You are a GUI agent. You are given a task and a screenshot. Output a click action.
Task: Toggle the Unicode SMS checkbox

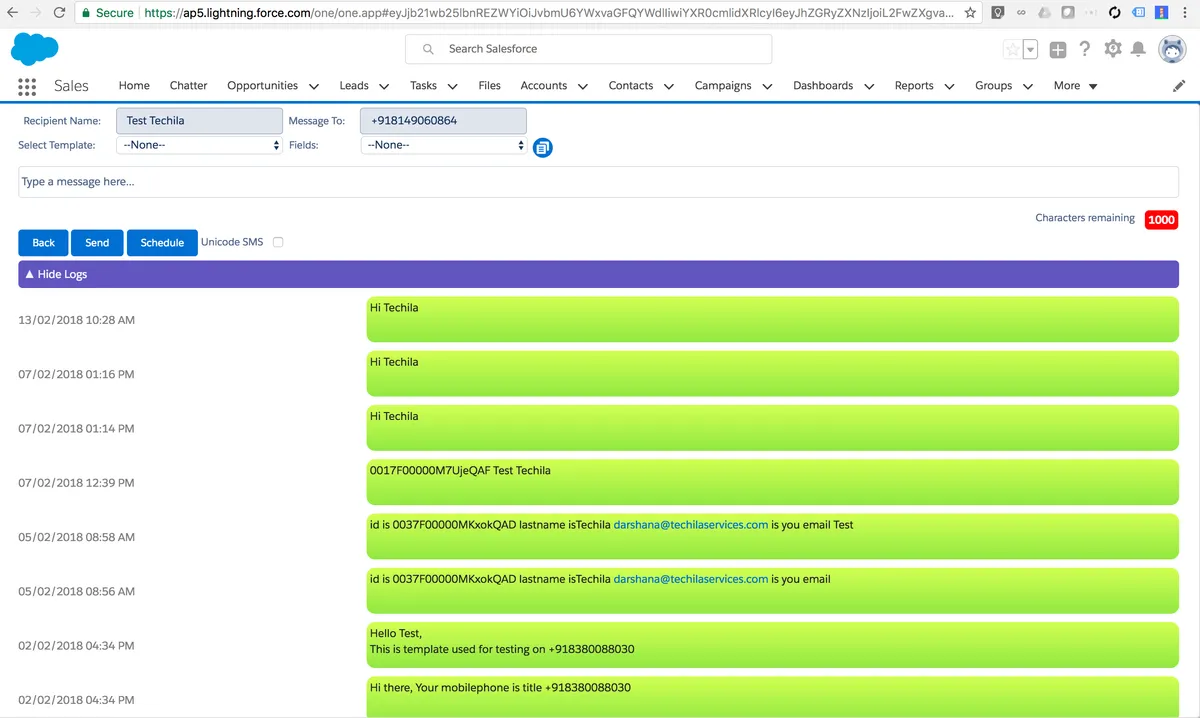pyautogui.click(x=278, y=242)
